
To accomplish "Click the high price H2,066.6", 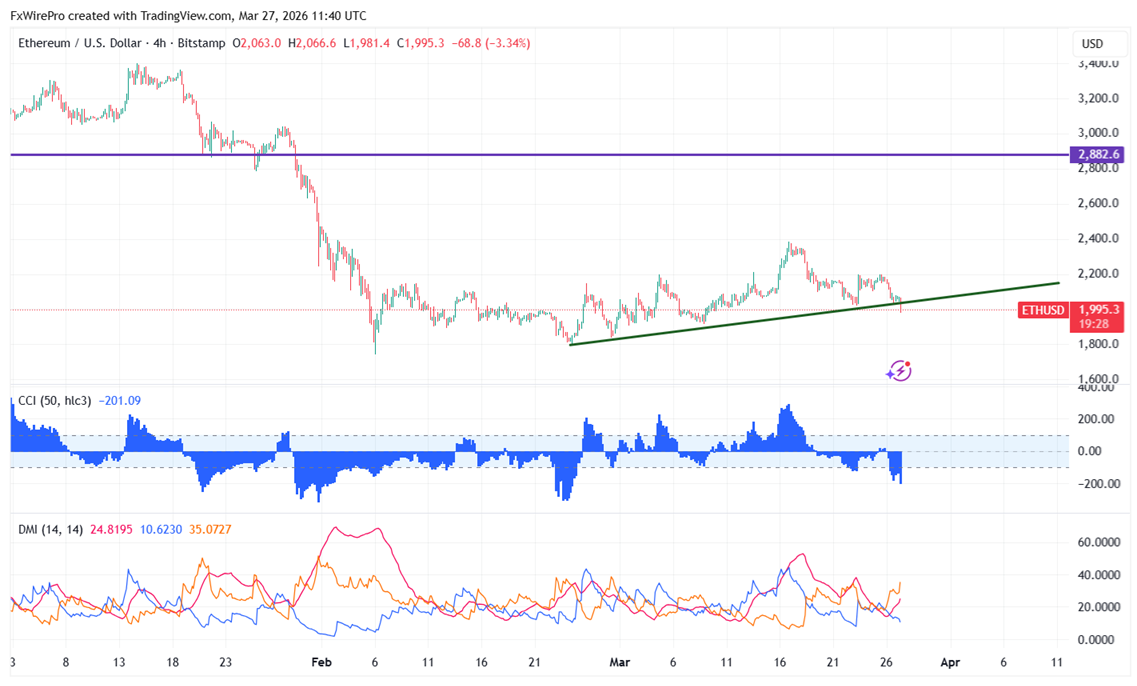I will [312, 43].
